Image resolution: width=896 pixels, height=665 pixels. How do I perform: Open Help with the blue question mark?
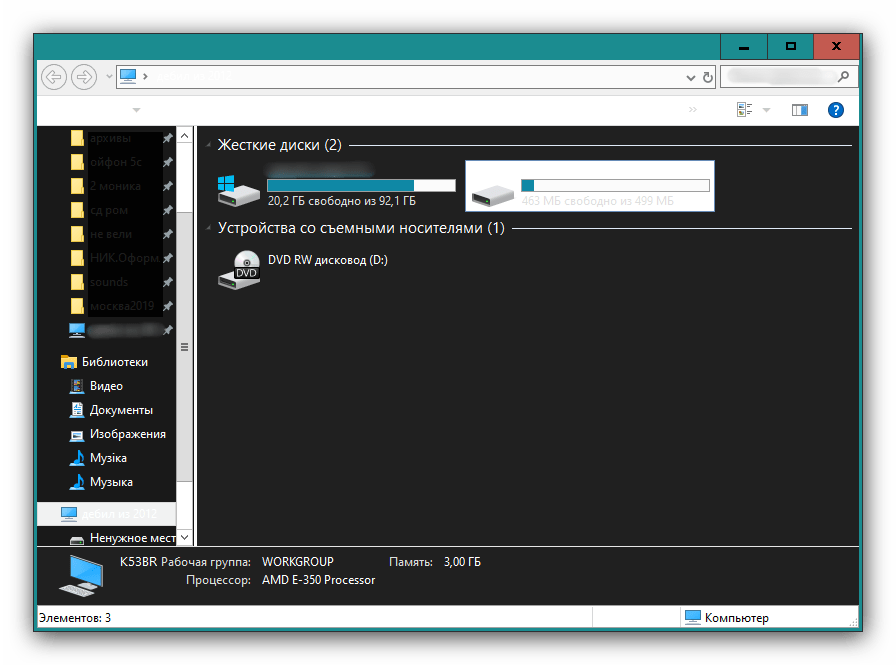[x=836, y=110]
